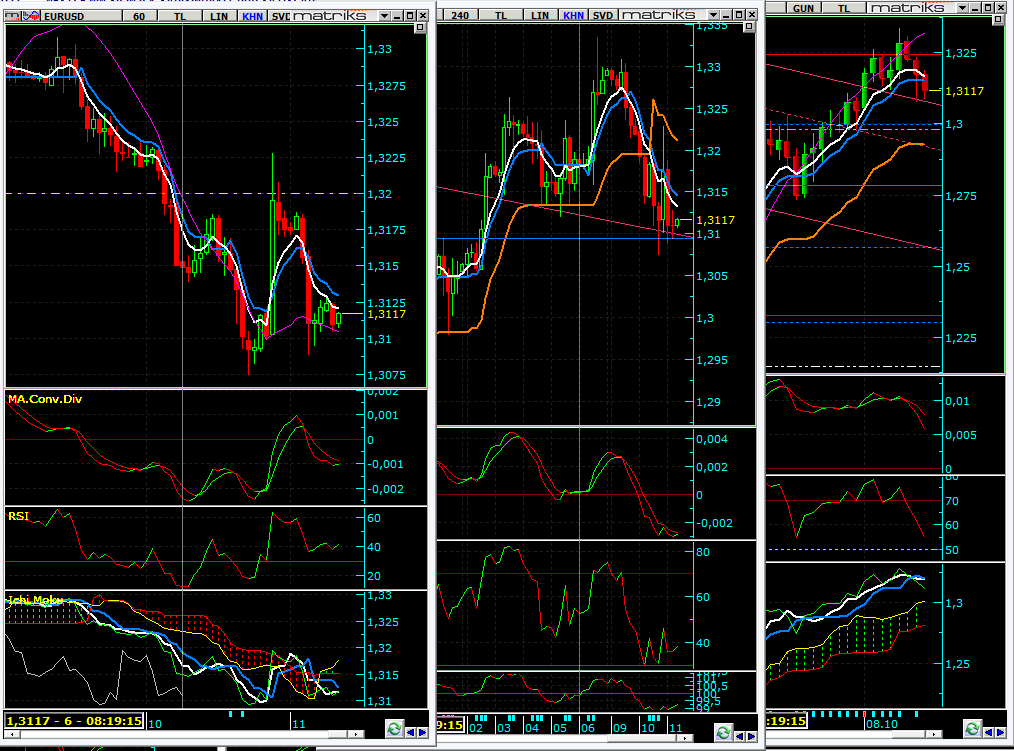The image size is (1014, 751).
Task: Click the chart icon beside EURUSD in the title bar
Action: [x=31, y=16]
